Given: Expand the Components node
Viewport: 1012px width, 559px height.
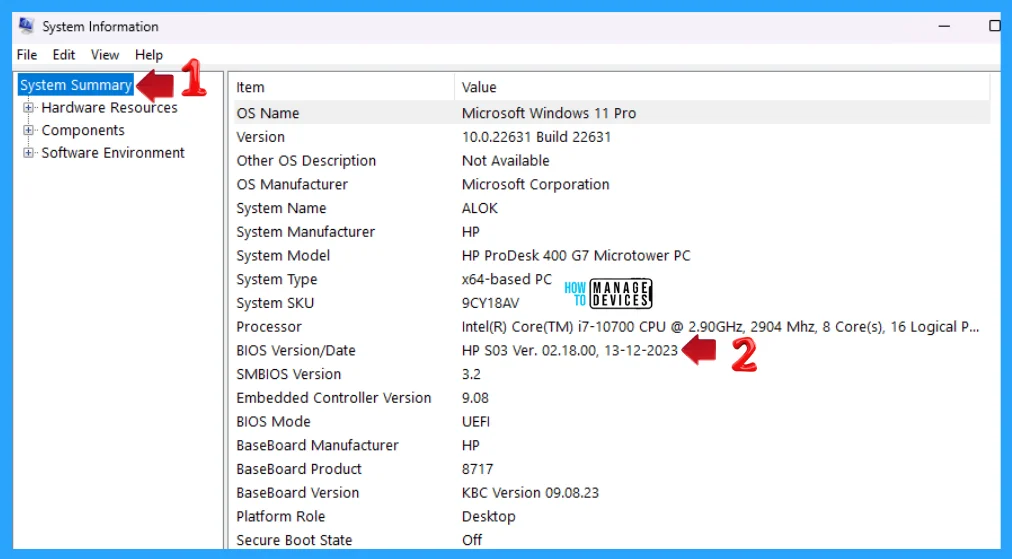Looking at the screenshot, I should coord(28,130).
